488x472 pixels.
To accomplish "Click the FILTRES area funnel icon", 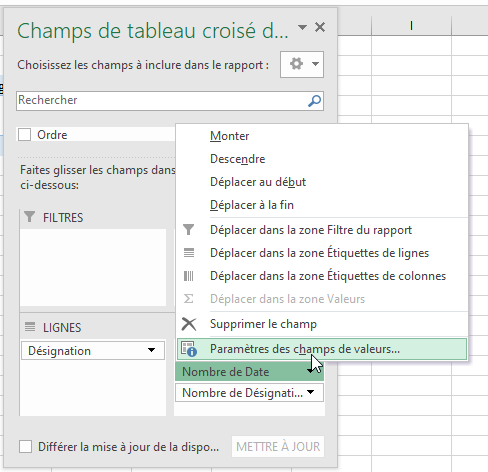I will 29,217.
